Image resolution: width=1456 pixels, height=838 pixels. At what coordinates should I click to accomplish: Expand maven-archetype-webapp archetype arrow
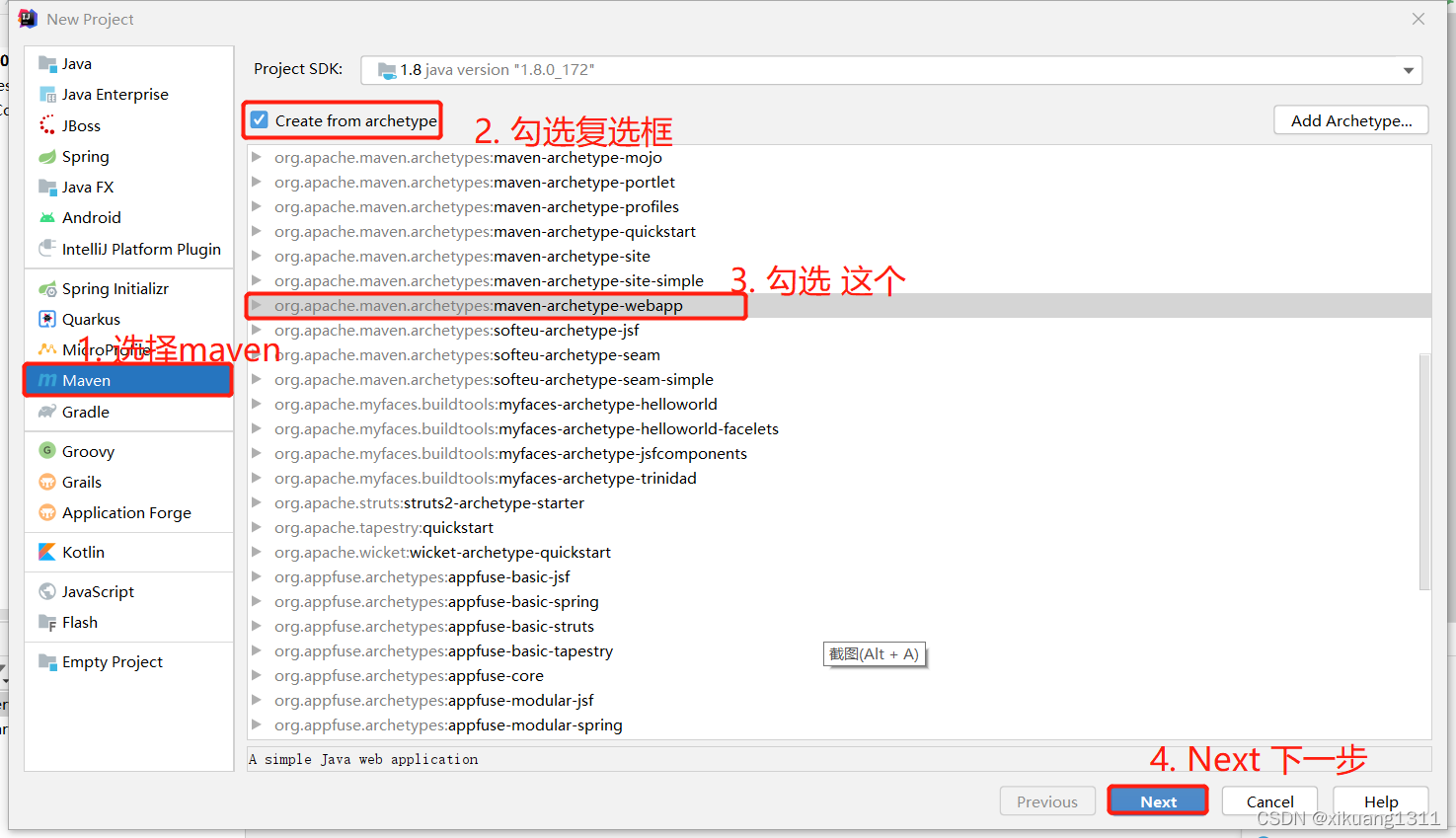click(257, 305)
